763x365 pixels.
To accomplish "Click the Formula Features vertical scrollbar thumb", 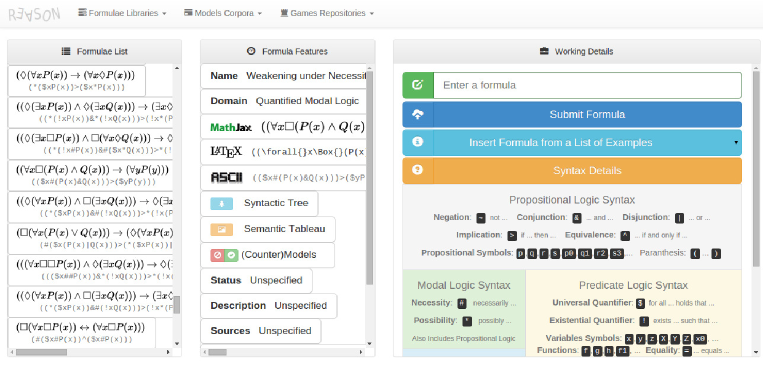I will click(x=369, y=178).
